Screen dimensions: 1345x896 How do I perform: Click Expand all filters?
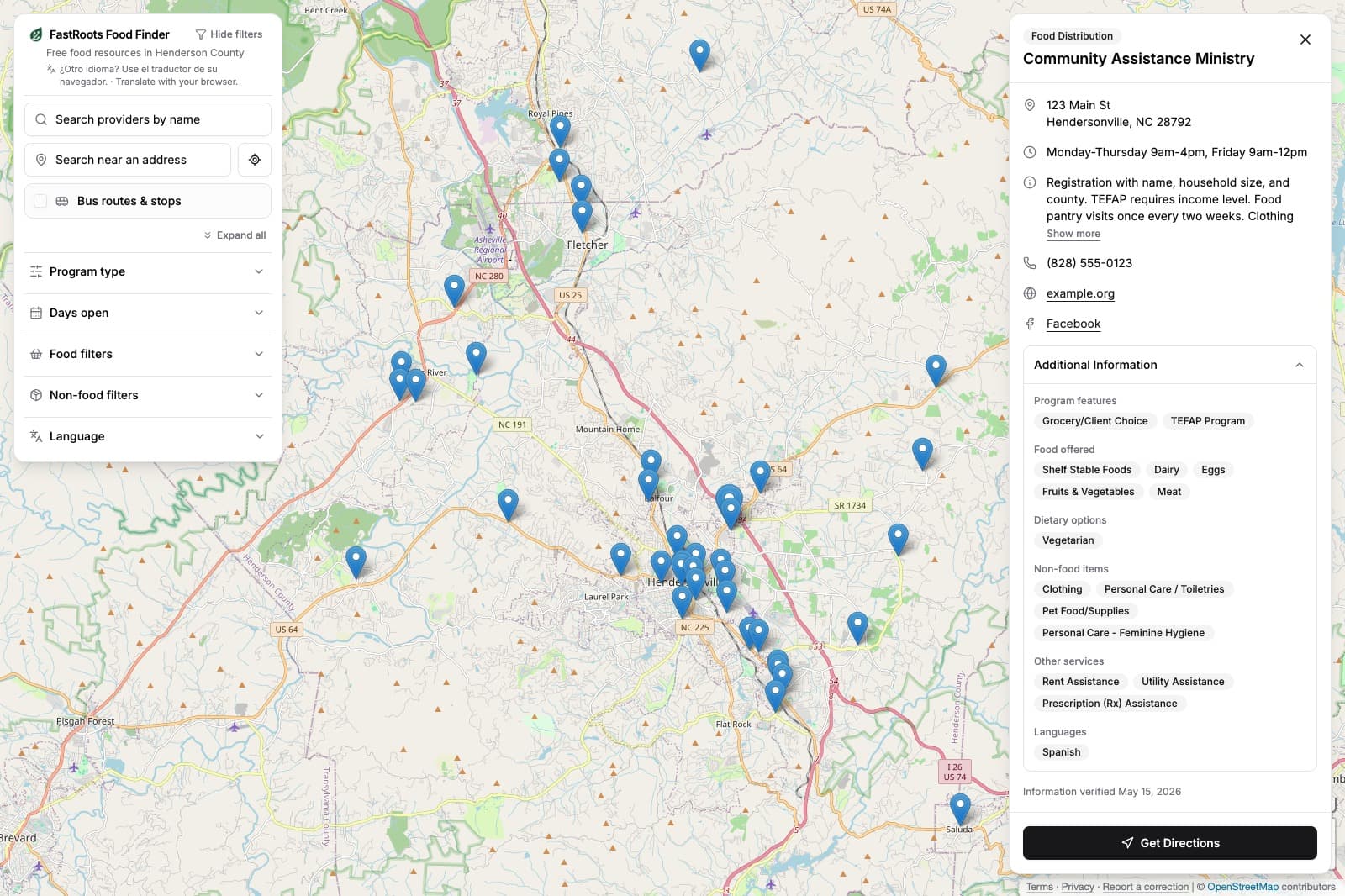click(235, 235)
